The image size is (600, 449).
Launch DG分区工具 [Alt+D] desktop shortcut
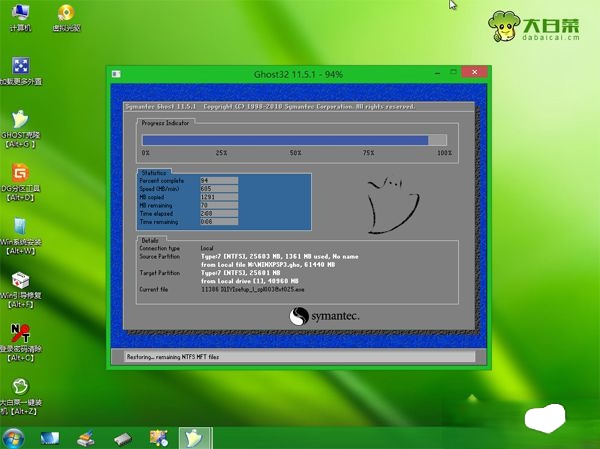(x=20, y=183)
